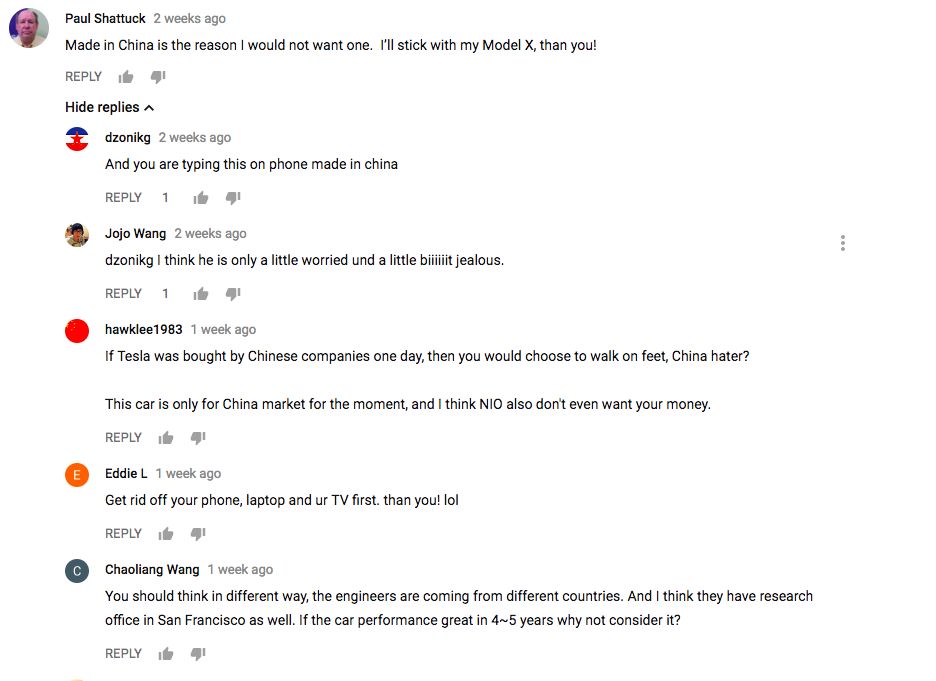Click Reply under Eddie L's comment
Image resolution: width=936 pixels, height=681 pixels.
pyautogui.click(x=123, y=534)
